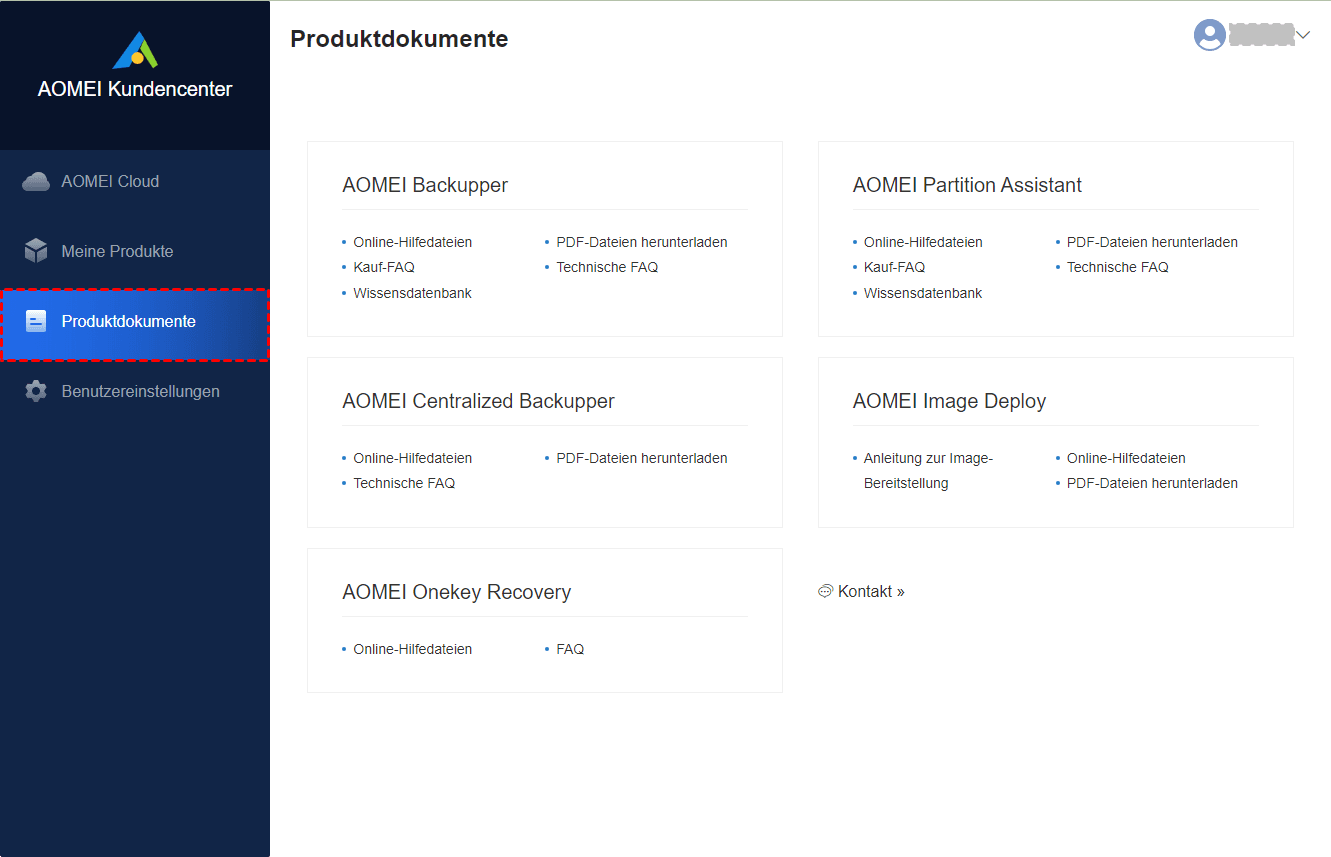Screen dimensions: 1331x857
Task: Open Kauf-FAQ under AOMEI Partition Assistant
Action: coord(894,267)
